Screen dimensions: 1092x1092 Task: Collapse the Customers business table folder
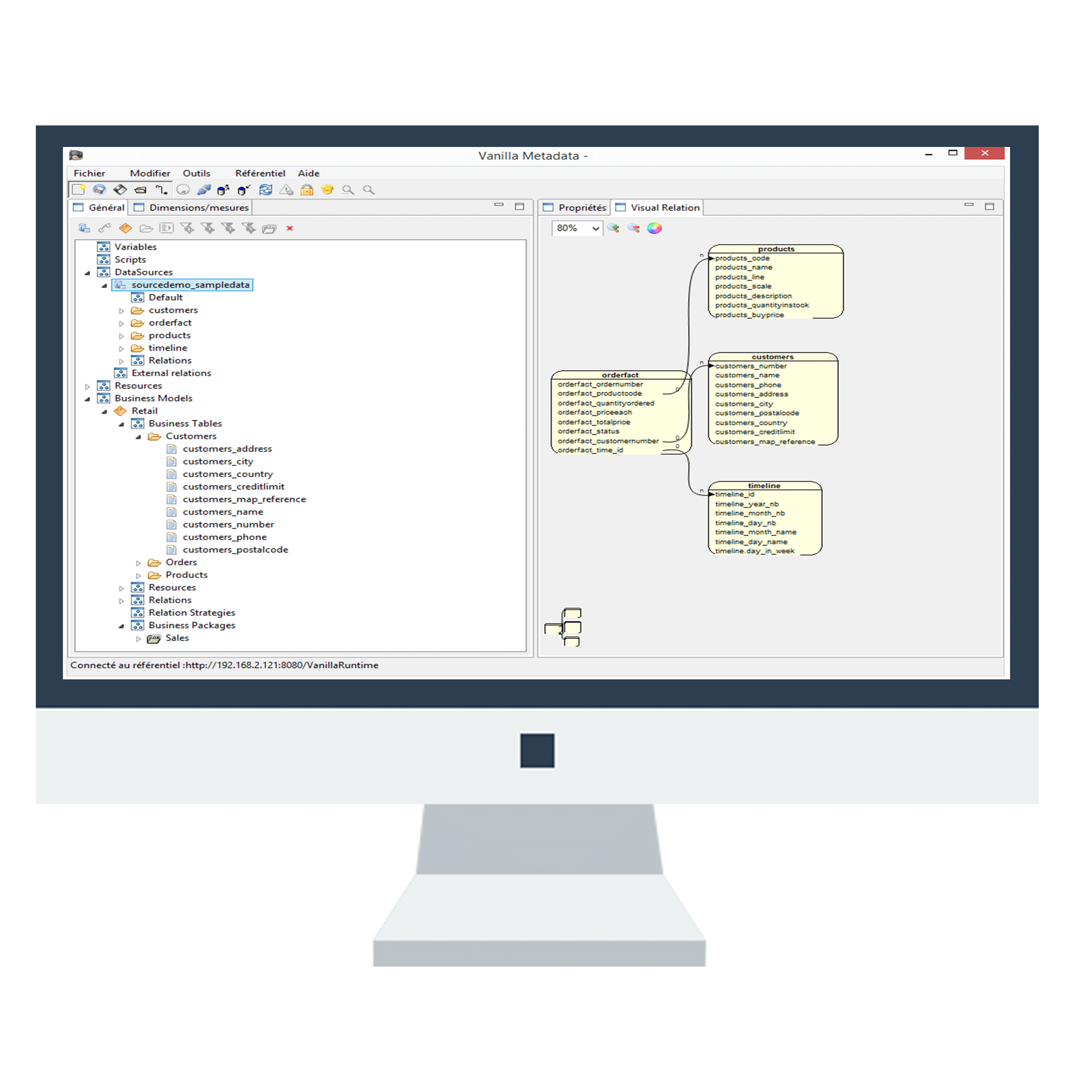pos(138,437)
